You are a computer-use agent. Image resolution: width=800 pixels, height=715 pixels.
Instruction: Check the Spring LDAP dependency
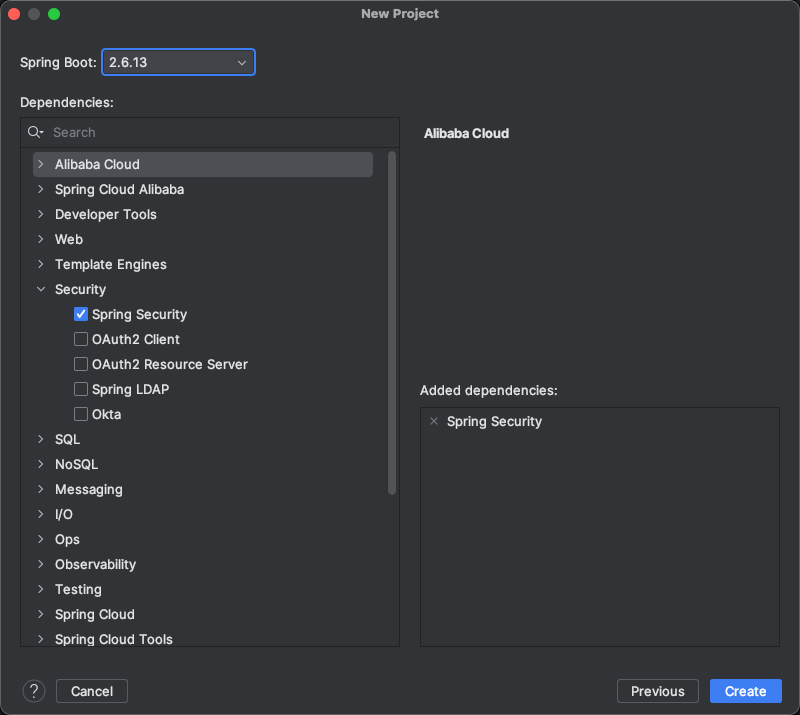pyautogui.click(x=81, y=389)
